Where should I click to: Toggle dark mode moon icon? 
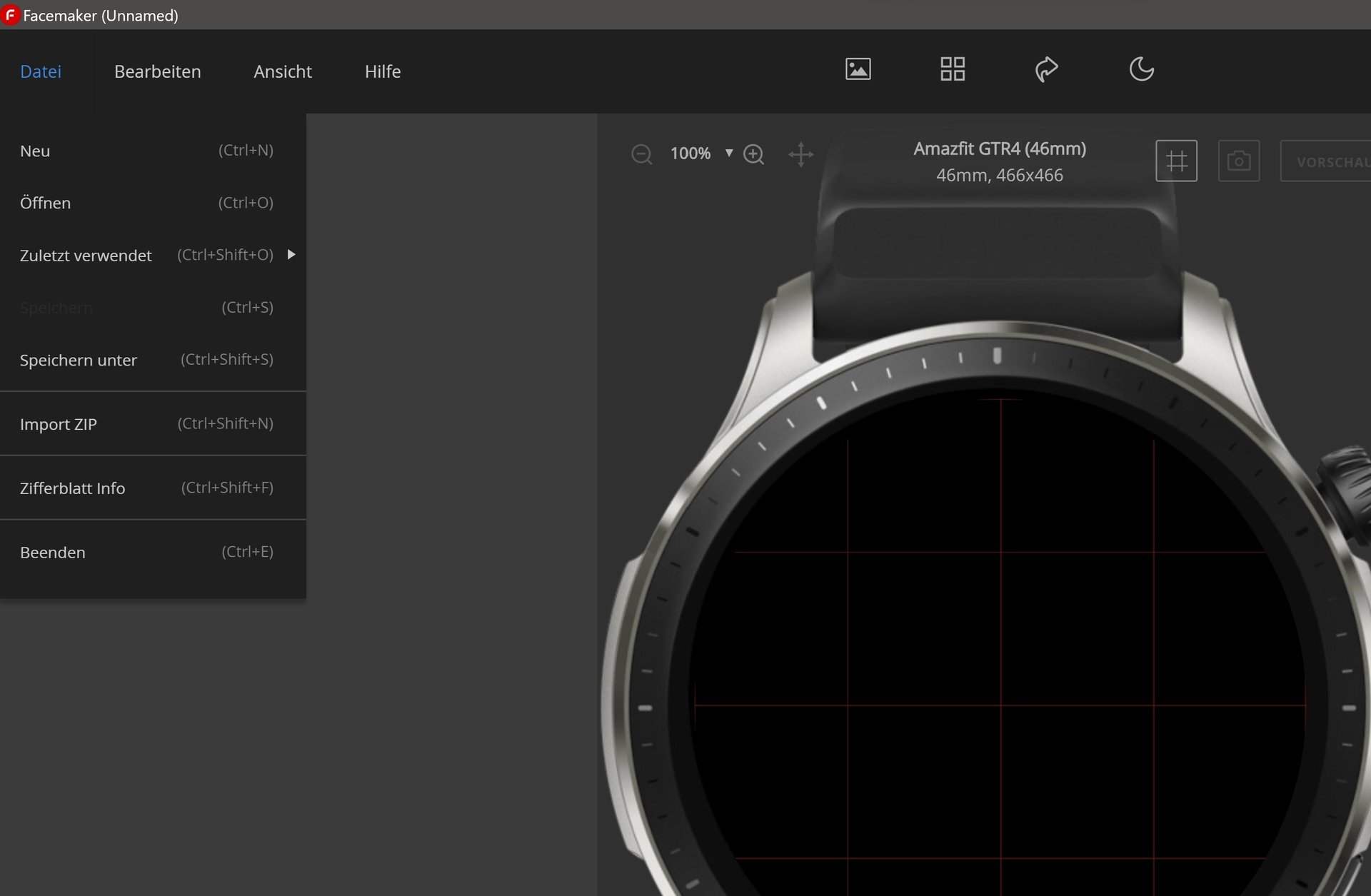click(1141, 69)
